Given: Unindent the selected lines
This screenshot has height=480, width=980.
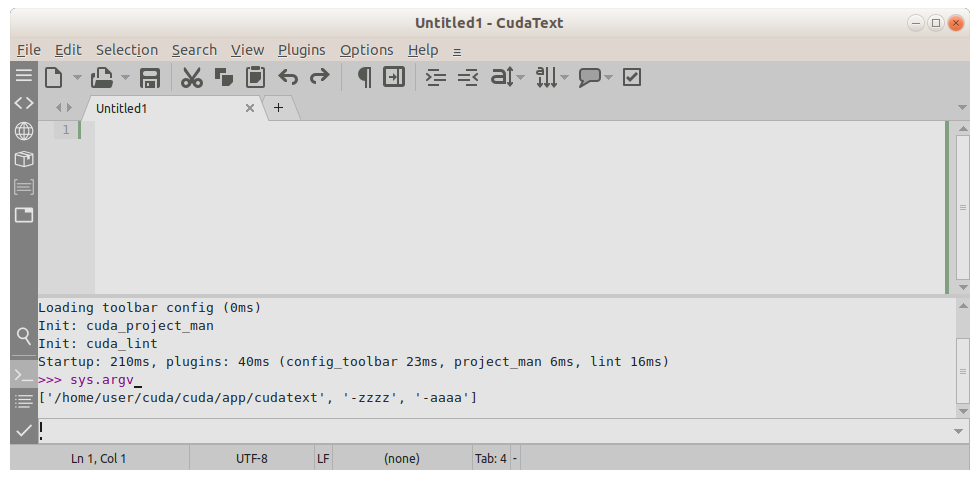Looking at the screenshot, I should 468,78.
